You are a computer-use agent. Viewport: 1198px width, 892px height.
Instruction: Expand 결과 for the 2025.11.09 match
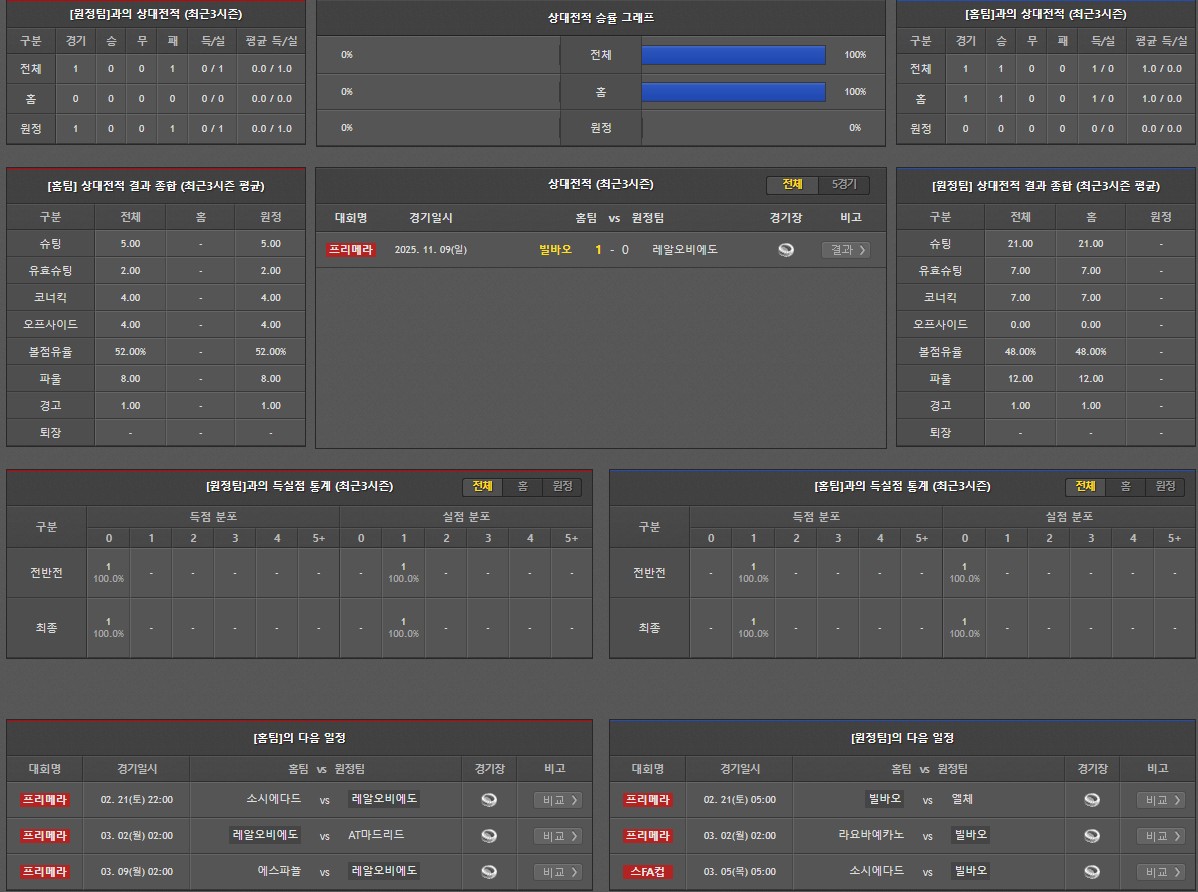tap(845, 250)
